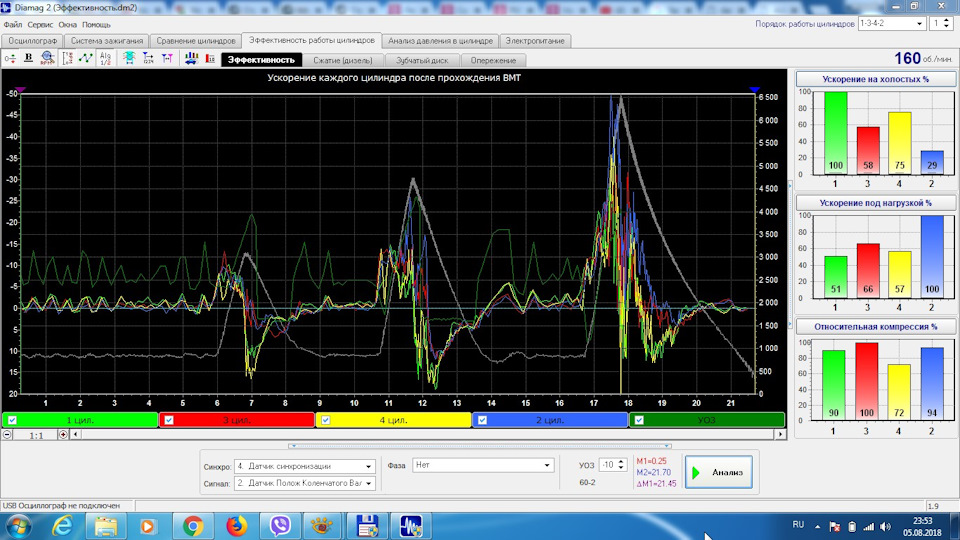Switch to the Осциллограф tab

pyautogui.click(x=32, y=41)
